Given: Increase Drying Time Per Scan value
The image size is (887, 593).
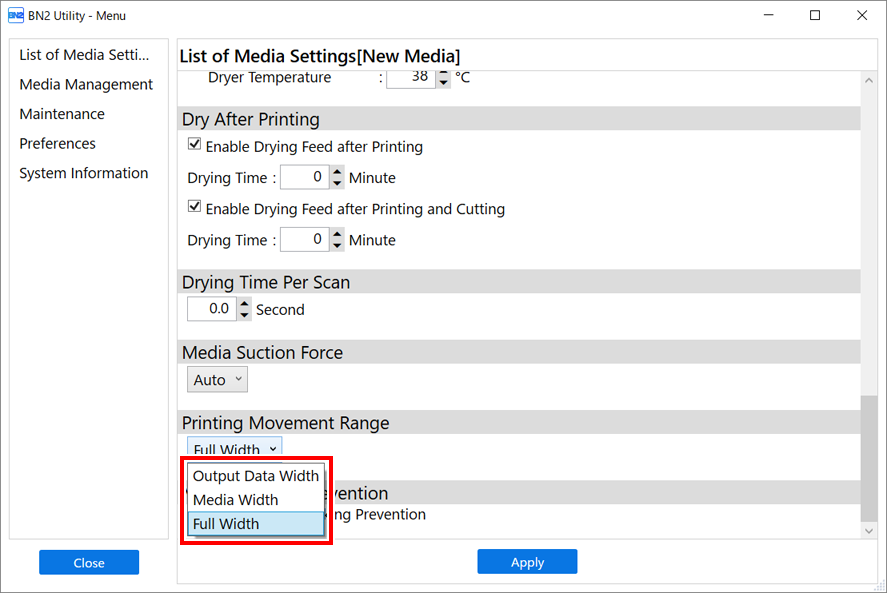Looking at the screenshot, I should 244,303.
